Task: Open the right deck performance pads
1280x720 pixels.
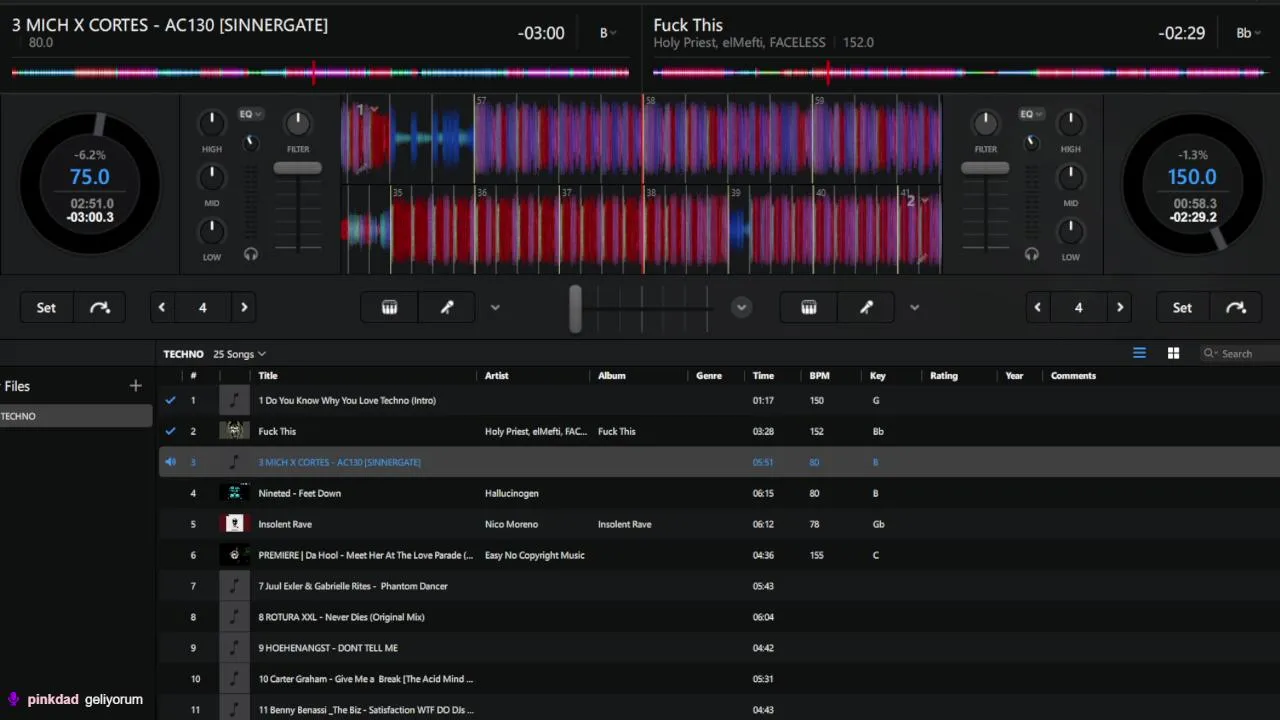Action: (x=809, y=308)
